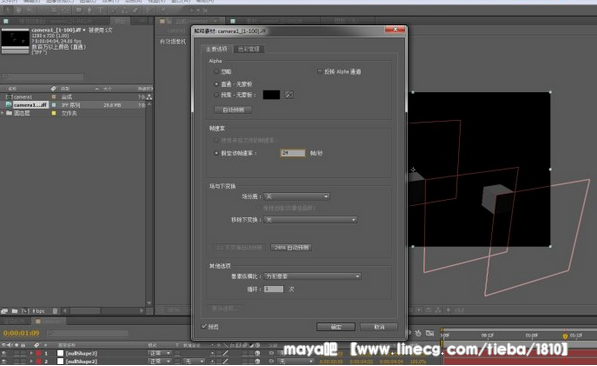Open the Separate Fields dropdown
The height and width of the screenshot is (366, 597).
(297, 197)
